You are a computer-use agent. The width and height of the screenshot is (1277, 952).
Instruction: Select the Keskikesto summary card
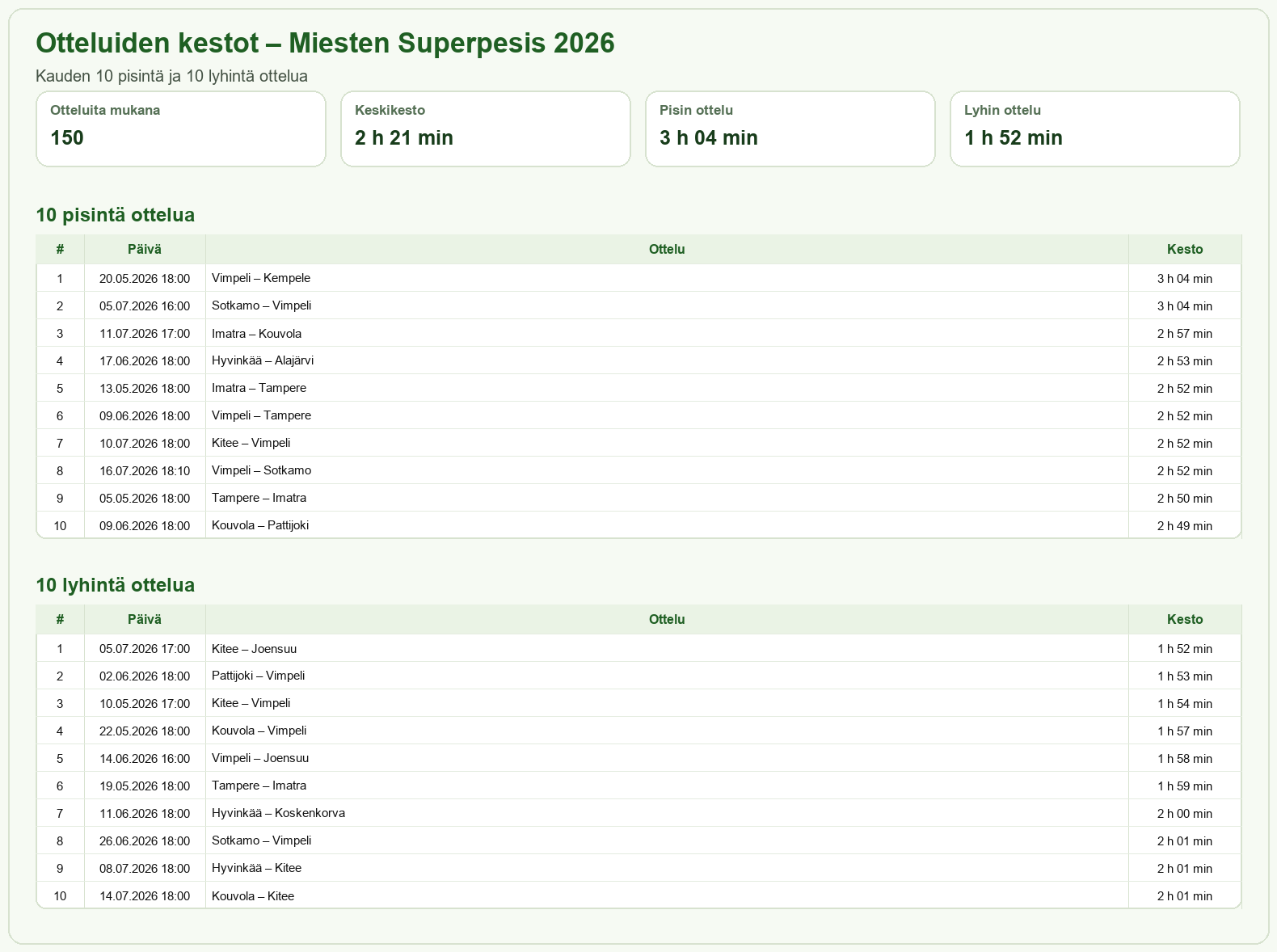(486, 129)
